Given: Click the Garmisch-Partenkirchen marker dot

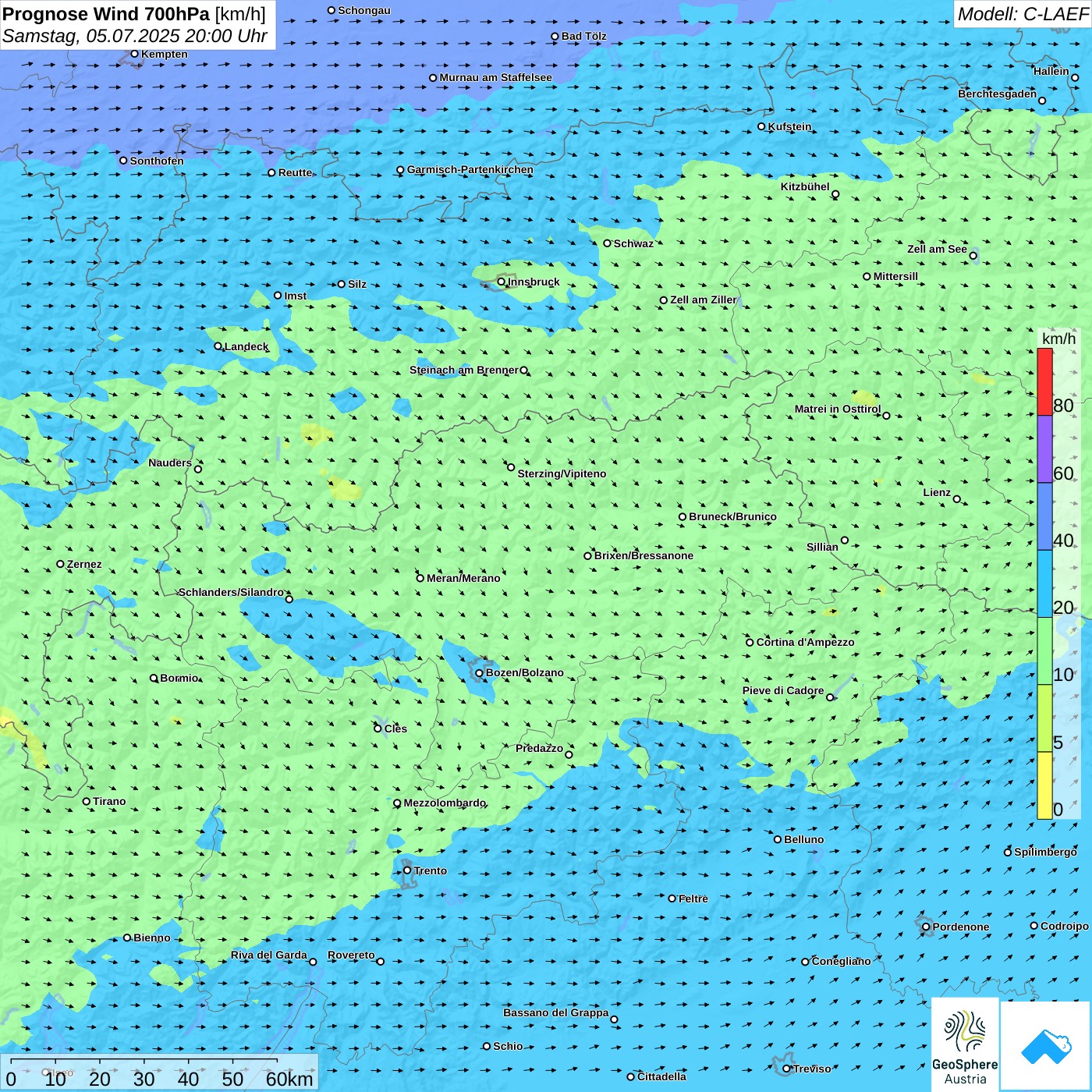Looking at the screenshot, I should click(x=401, y=170).
